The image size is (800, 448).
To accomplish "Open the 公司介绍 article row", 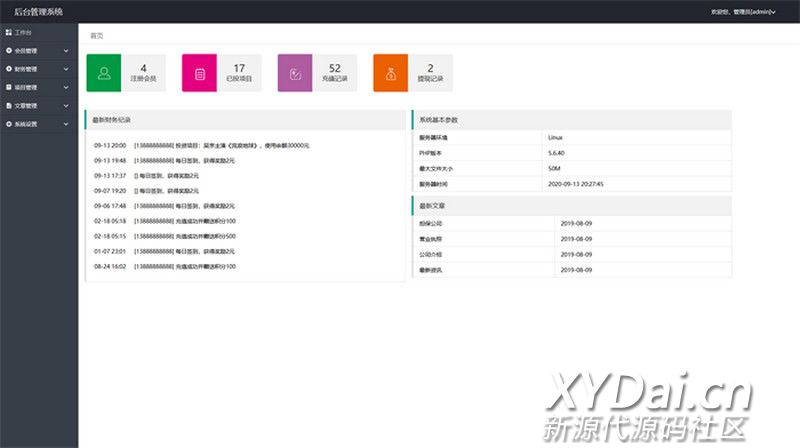I will pyautogui.click(x=572, y=255).
